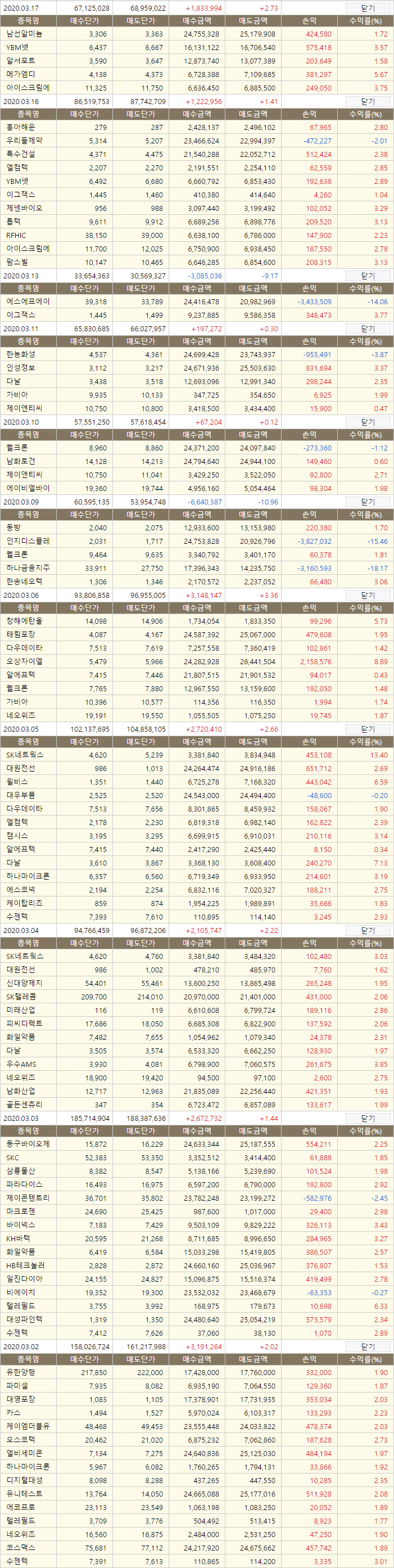Select 파미셀 stock name

coord(17,1386)
